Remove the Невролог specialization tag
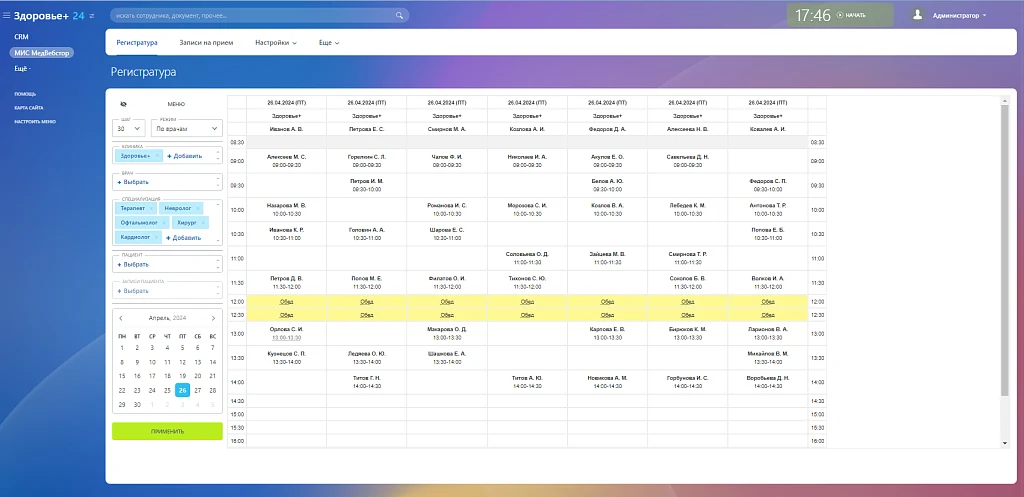1024x497 pixels. 197,208
